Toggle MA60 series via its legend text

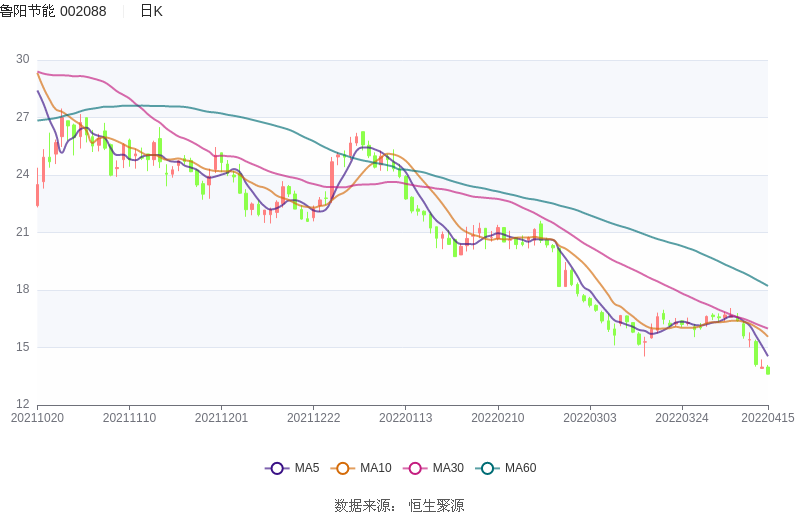[x=520, y=468]
